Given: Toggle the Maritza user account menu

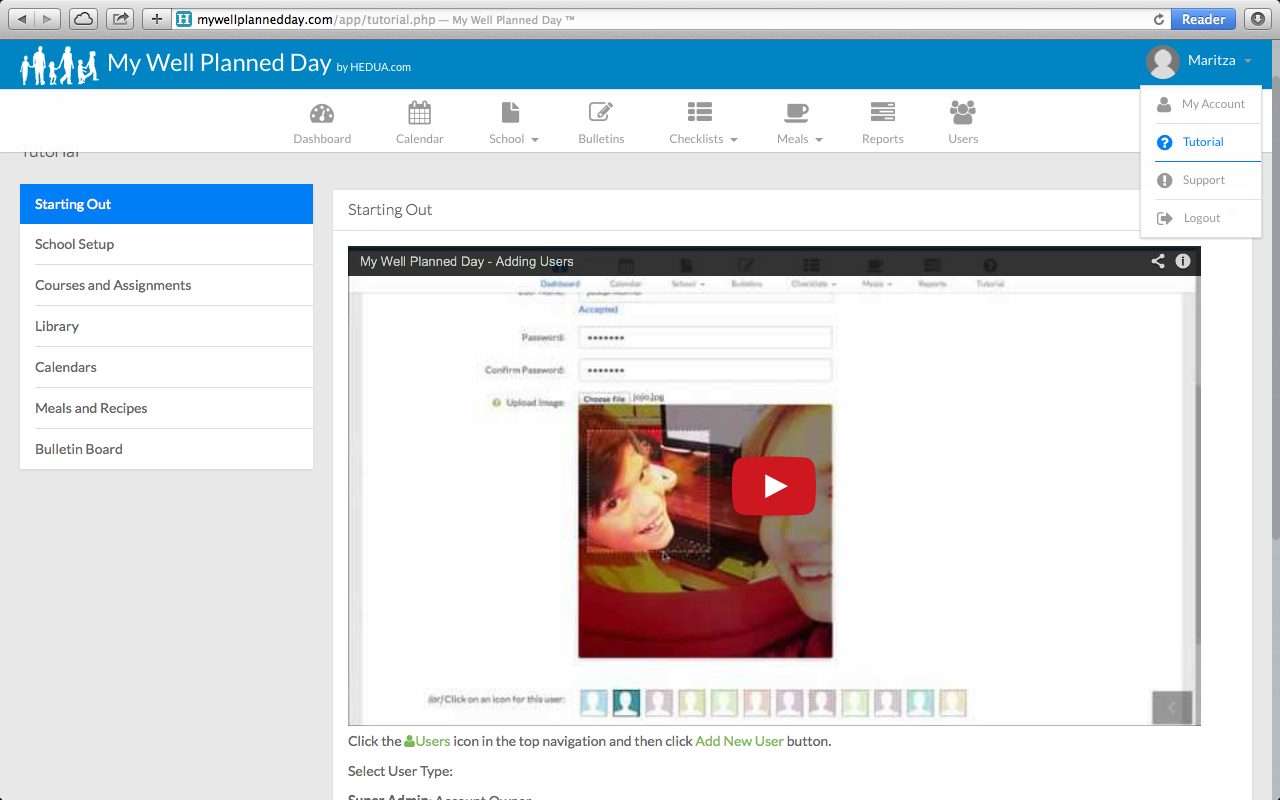Looking at the screenshot, I should coord(1219,61).
